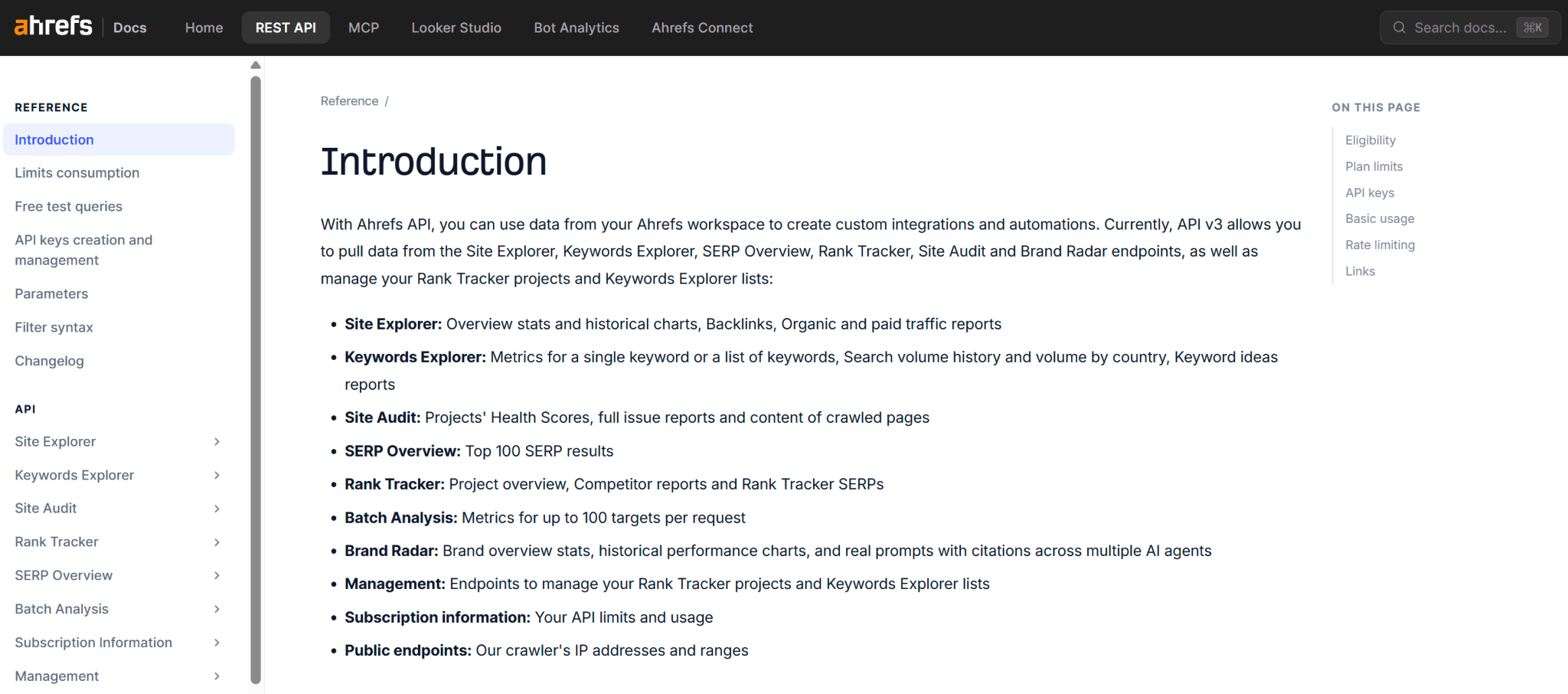Click the 'Brand Radar:' bullet text
The width and height of the screenshot is (1568, 694).
pyautogui.click(x=391, y=551)
